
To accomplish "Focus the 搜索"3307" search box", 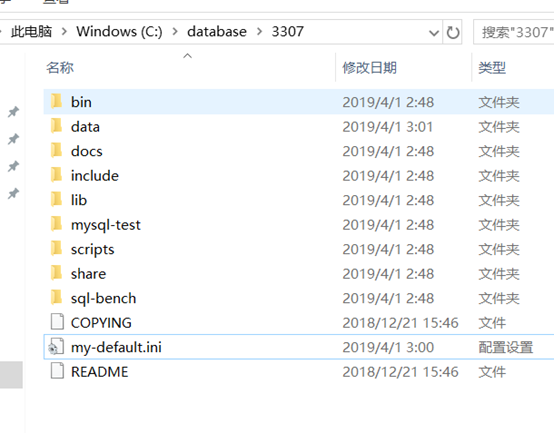I will click(514, 32).
